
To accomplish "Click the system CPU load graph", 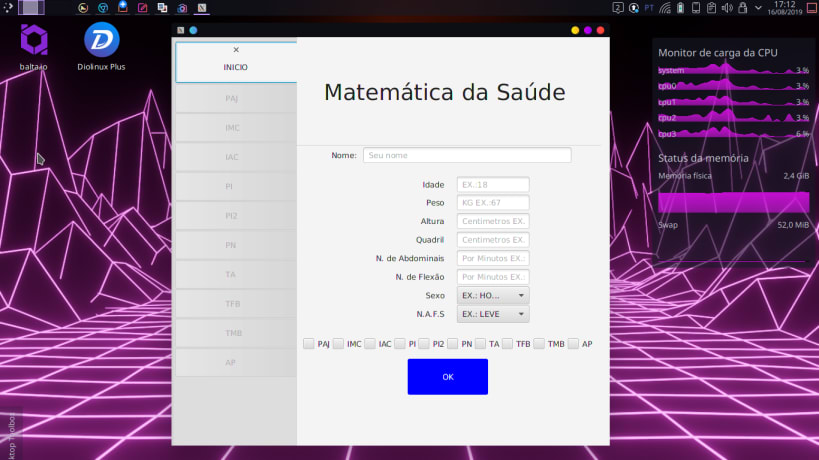I will click(x=733, y=69).
